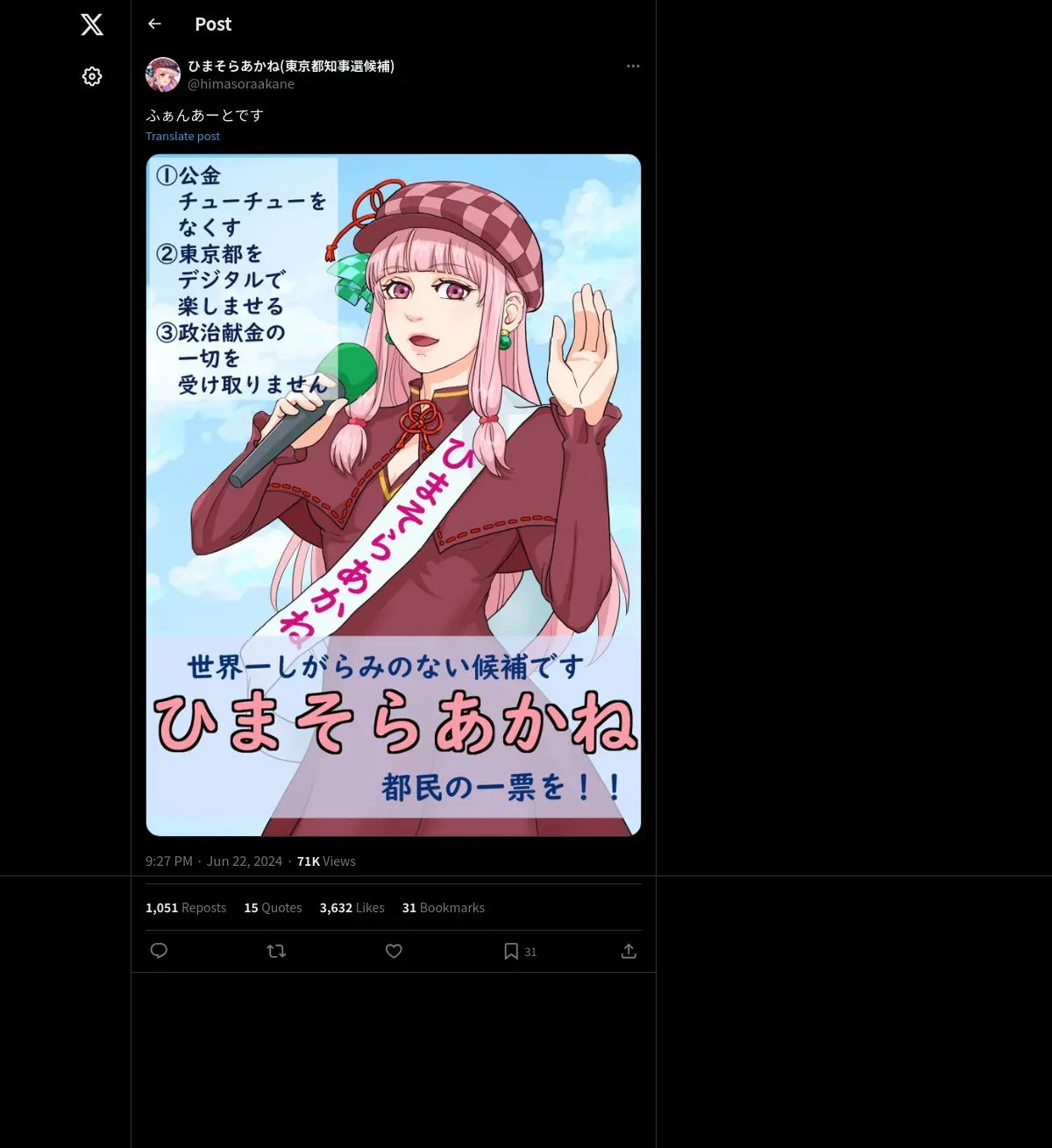
Task: View the 1,051 Reposts list
Action: coord(186,908)
